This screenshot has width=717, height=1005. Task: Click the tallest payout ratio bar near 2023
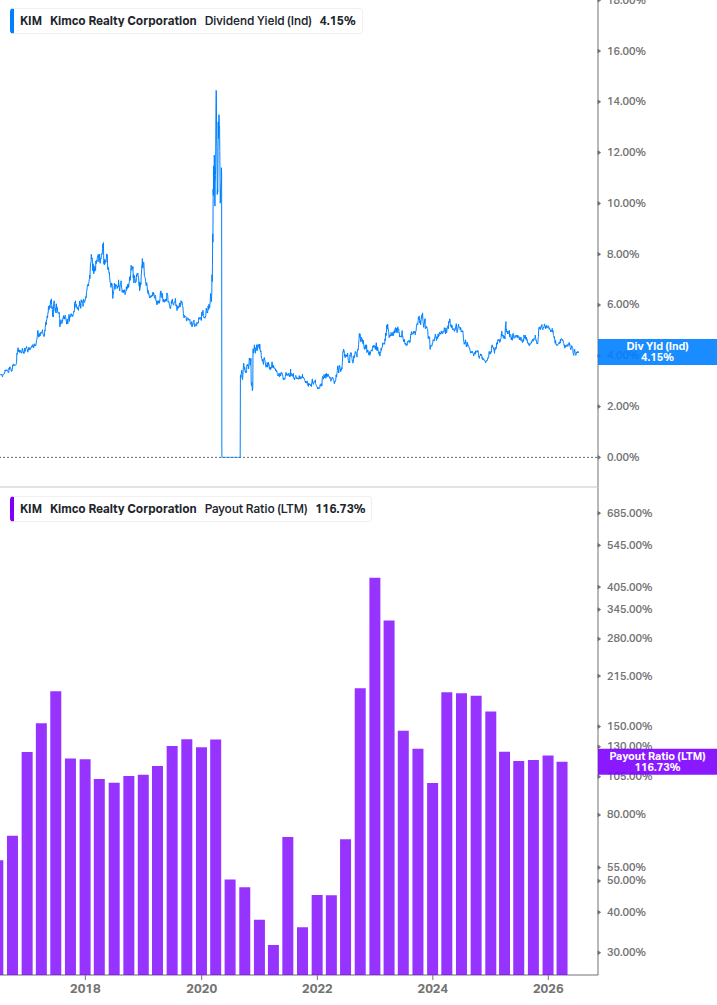[x=375, y=776]
